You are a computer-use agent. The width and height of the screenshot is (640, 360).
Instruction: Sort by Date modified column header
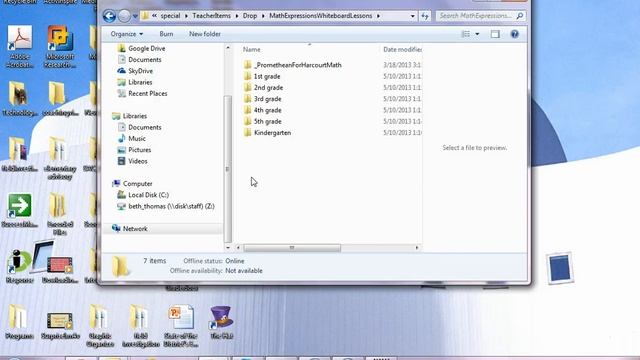pos(402,49)
